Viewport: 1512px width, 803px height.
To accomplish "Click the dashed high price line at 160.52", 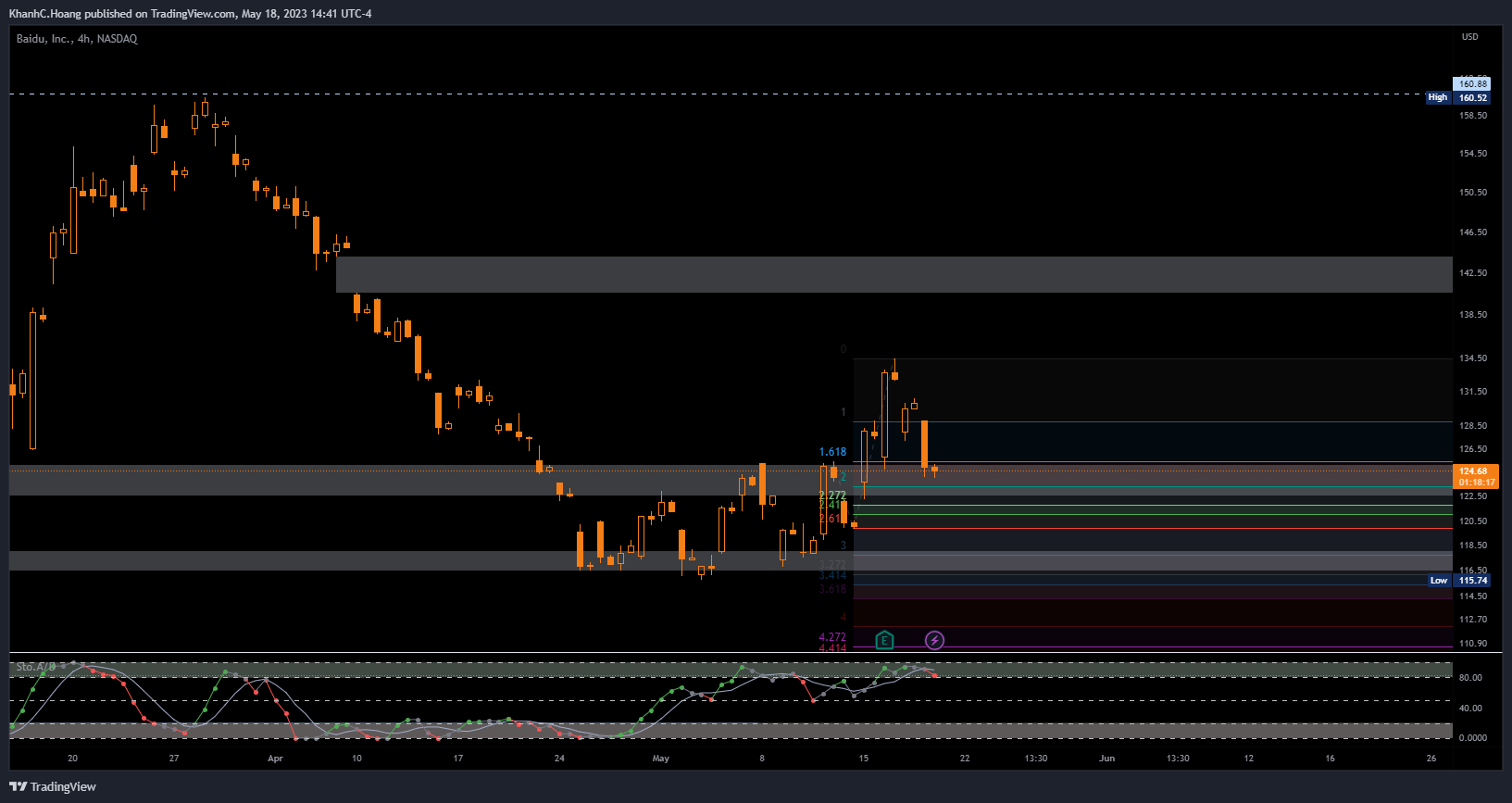I will pyautogui.click(x=718, y=94).
